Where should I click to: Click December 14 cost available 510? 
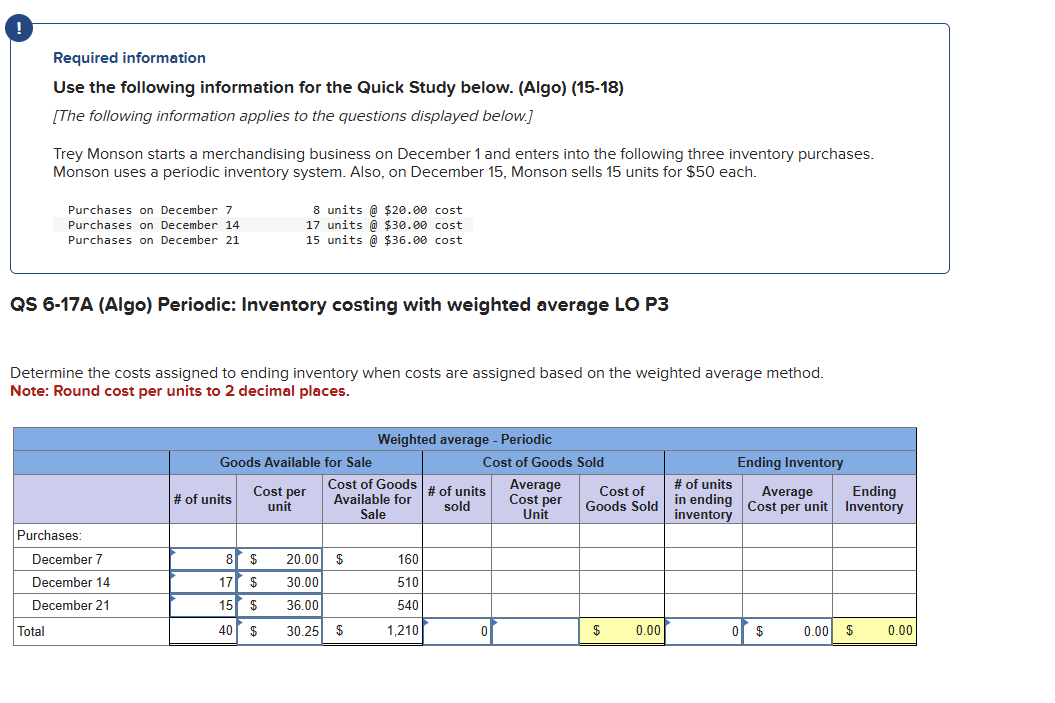click(x=373, y=582)
